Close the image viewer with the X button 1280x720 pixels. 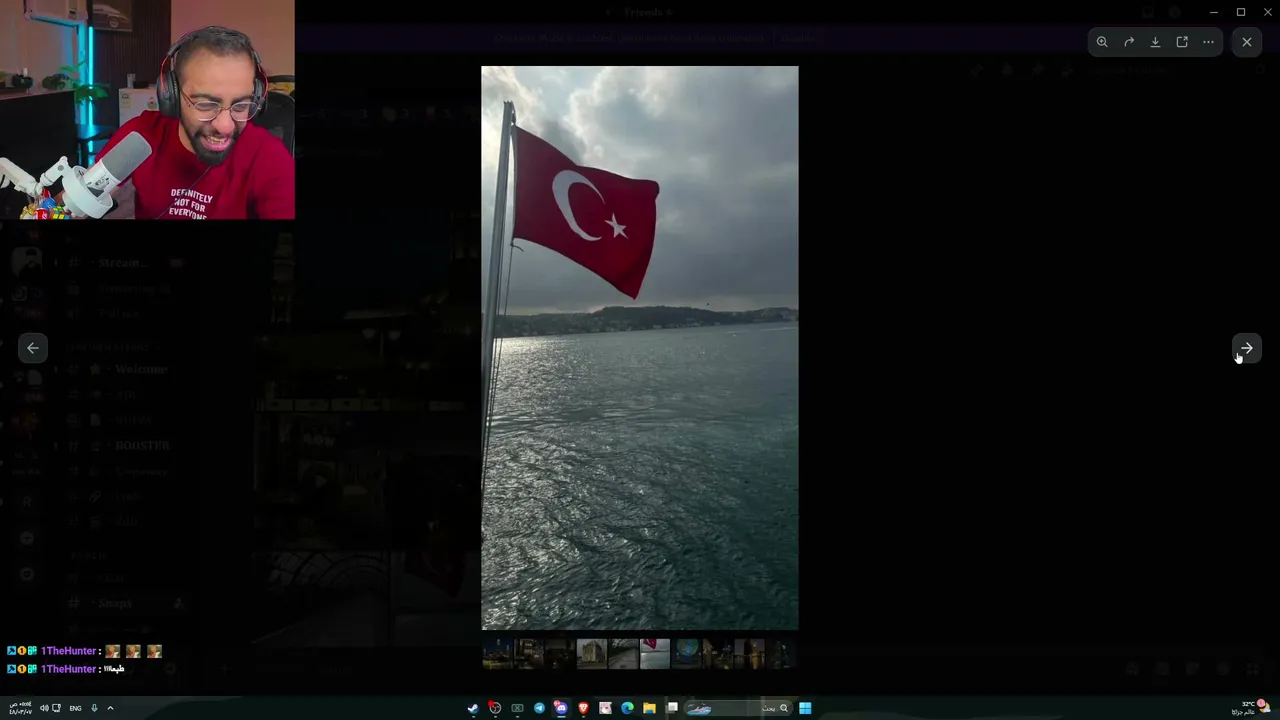pyautogui.click(x=1246, y=42)
